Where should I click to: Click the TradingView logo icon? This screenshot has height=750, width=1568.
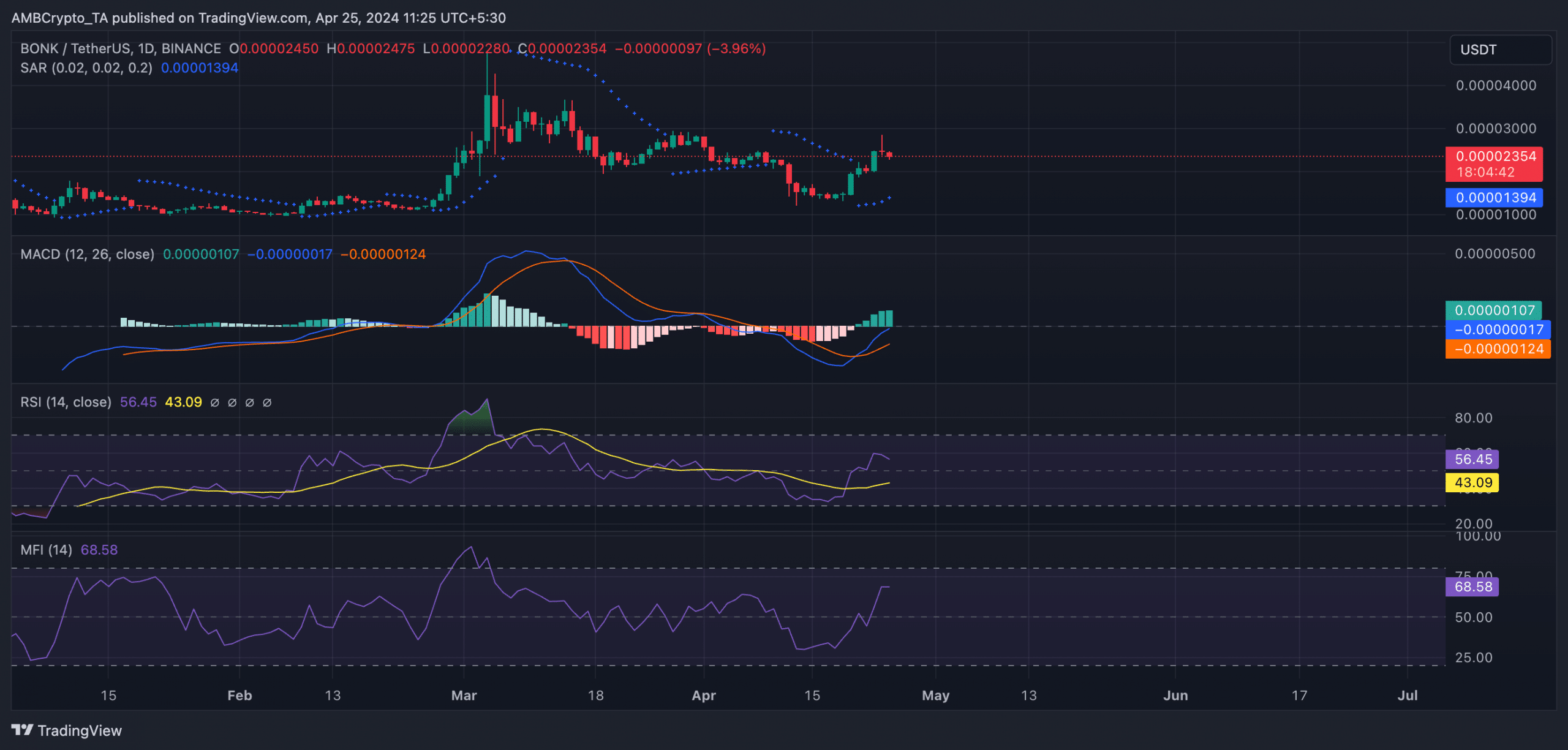click(22, 730)
